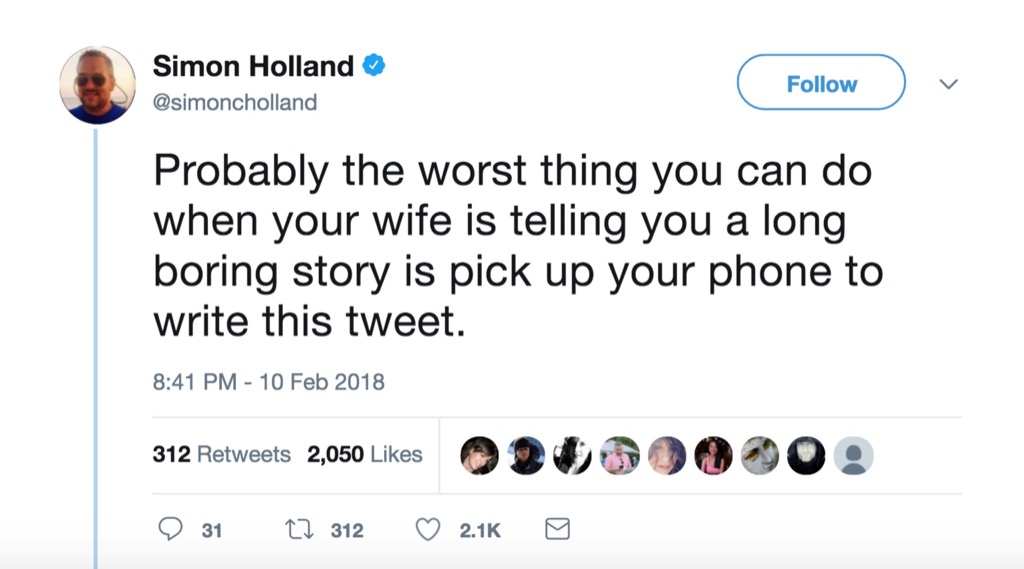
Task: Open Simon Holland's profile picture
Action: click(97, 85)
